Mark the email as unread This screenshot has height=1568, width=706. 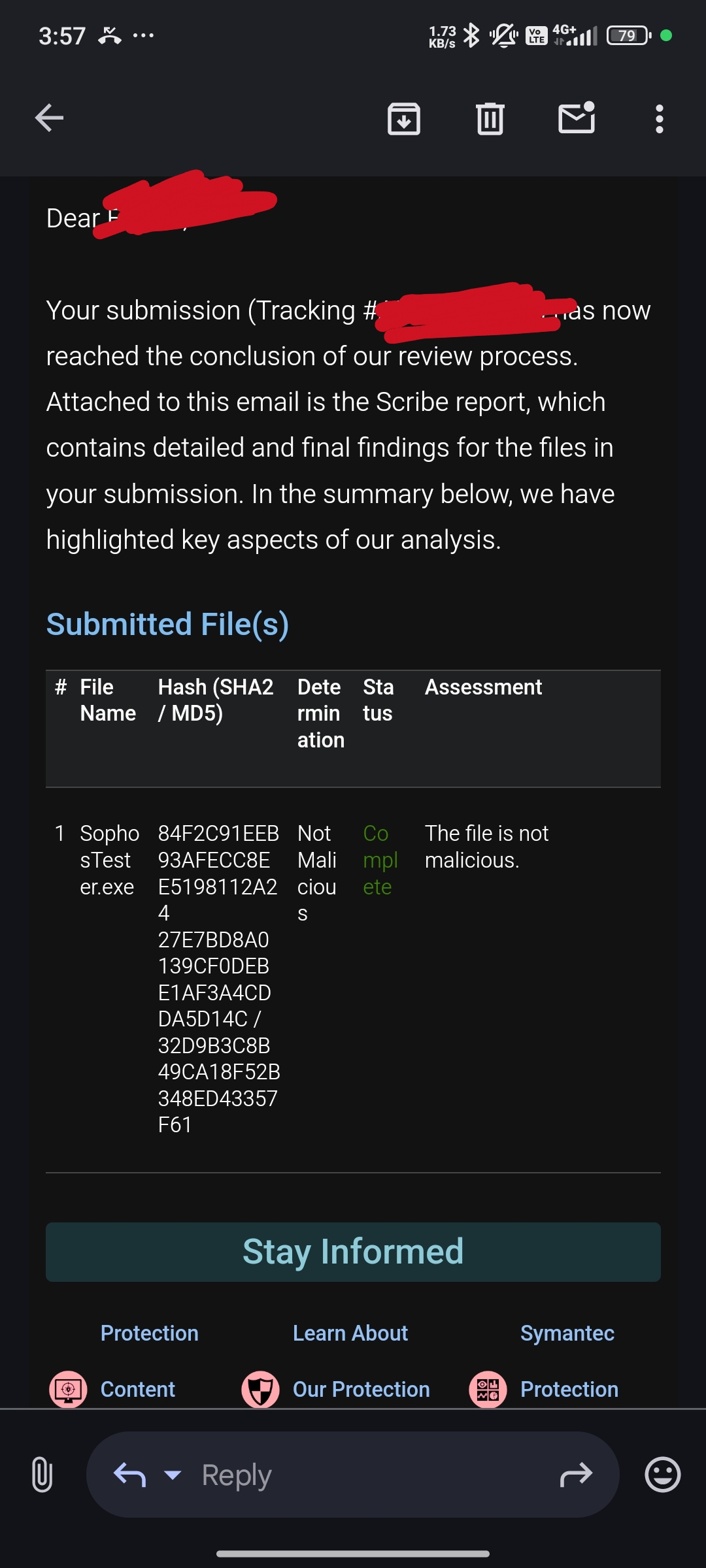(577, 118)
